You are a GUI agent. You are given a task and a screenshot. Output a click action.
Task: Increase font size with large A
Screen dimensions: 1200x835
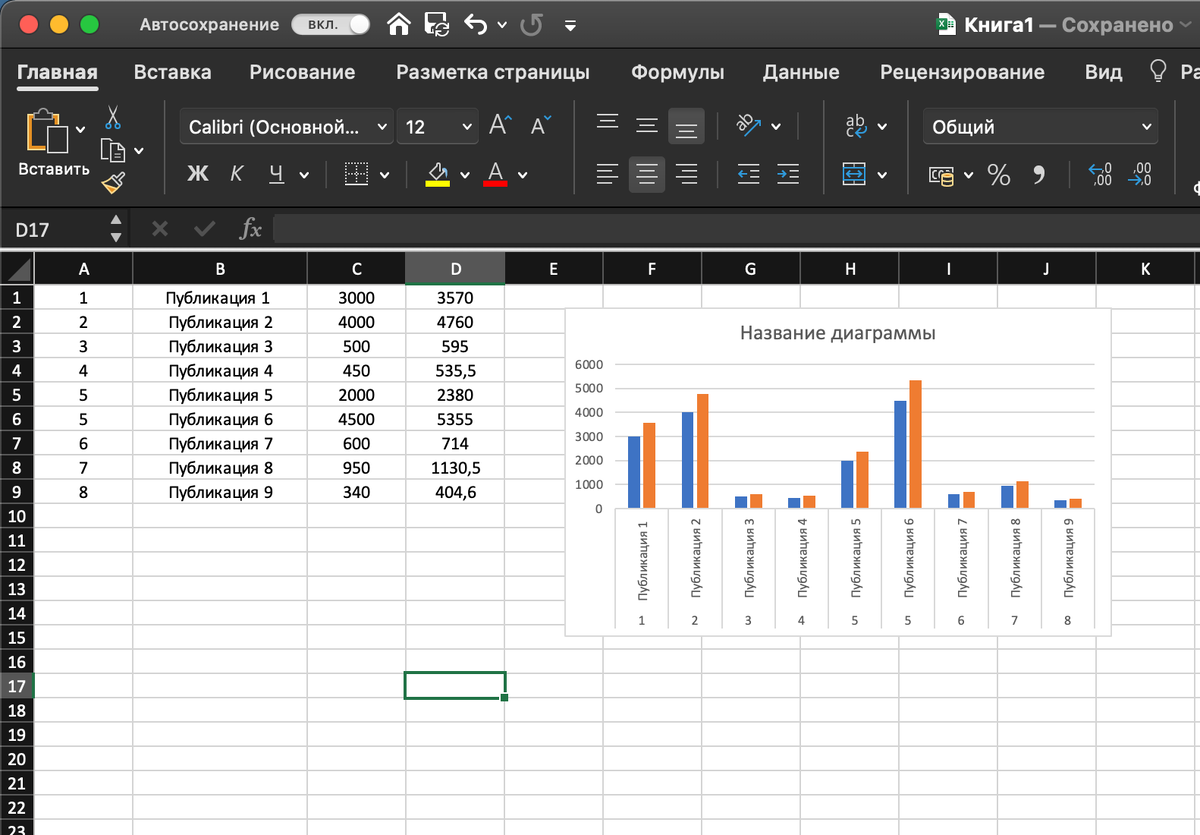pos(500,125)
